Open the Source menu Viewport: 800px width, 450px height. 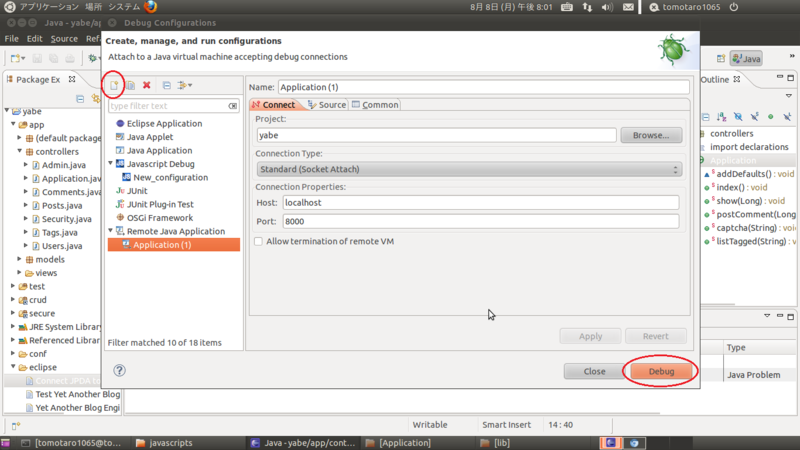(x=64, y=39)
